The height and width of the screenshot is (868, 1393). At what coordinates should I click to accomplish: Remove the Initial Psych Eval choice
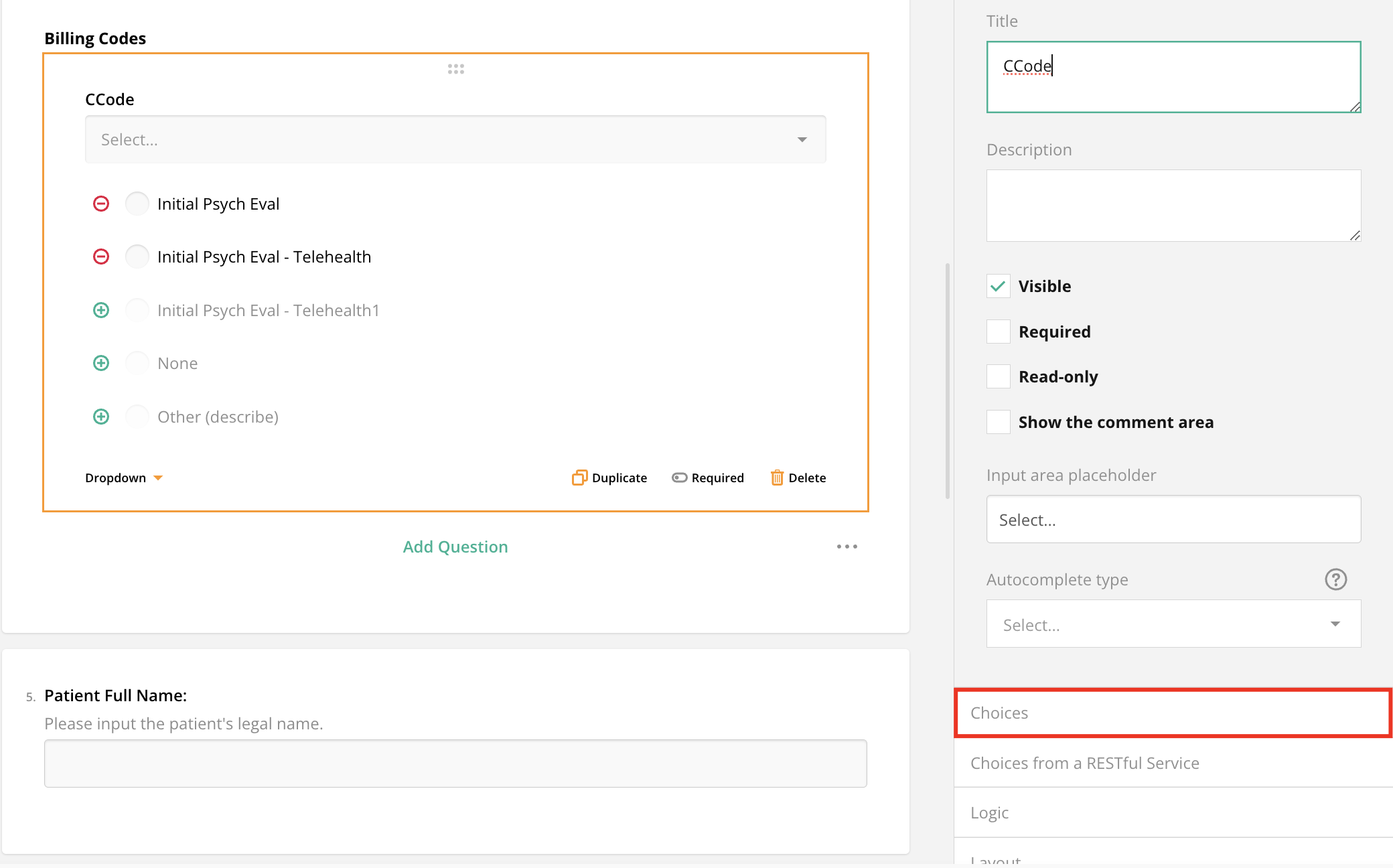pyautogui.click(x=101, y=204)
